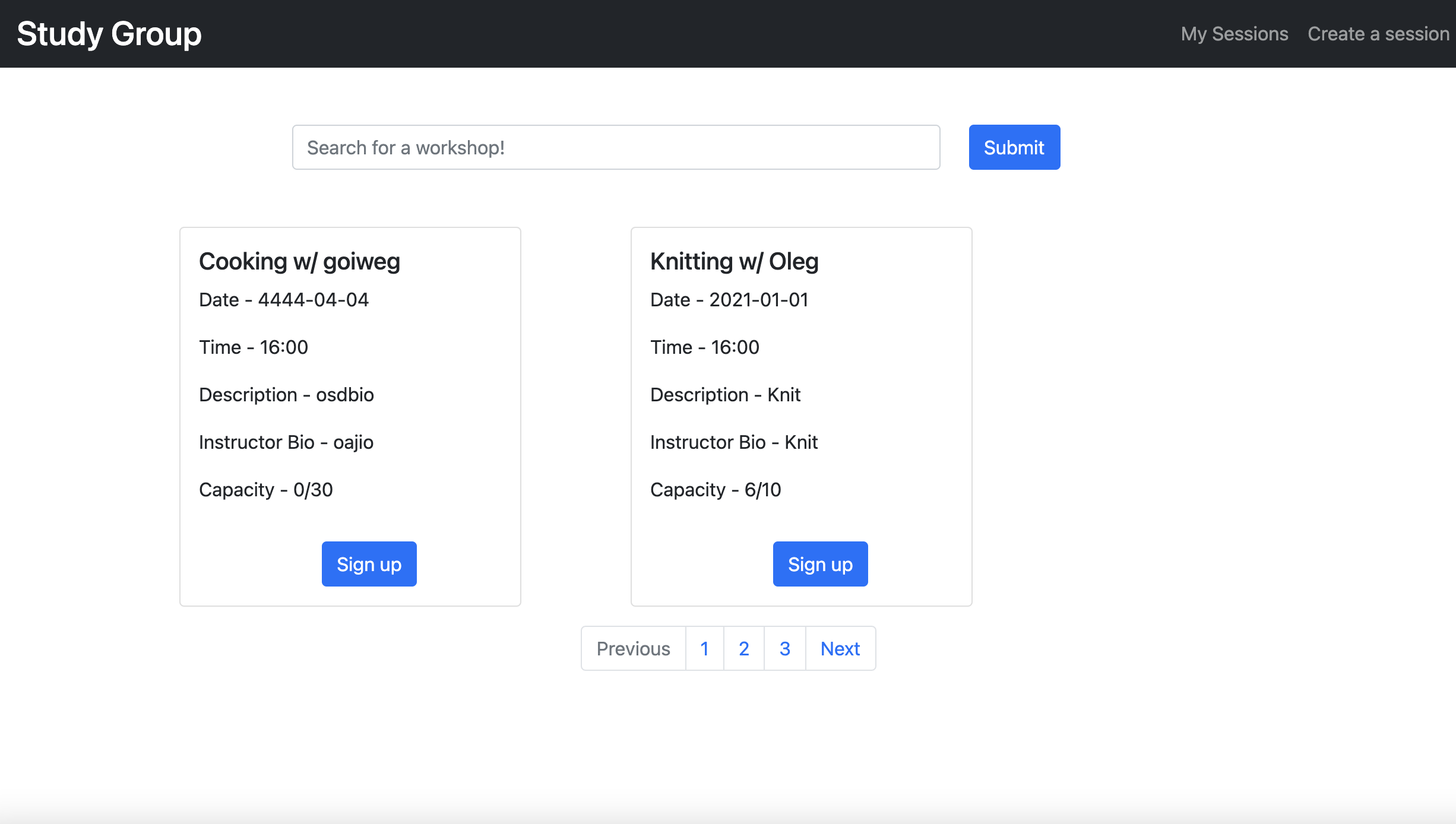Jump to pagination page 2

(743, 648)
